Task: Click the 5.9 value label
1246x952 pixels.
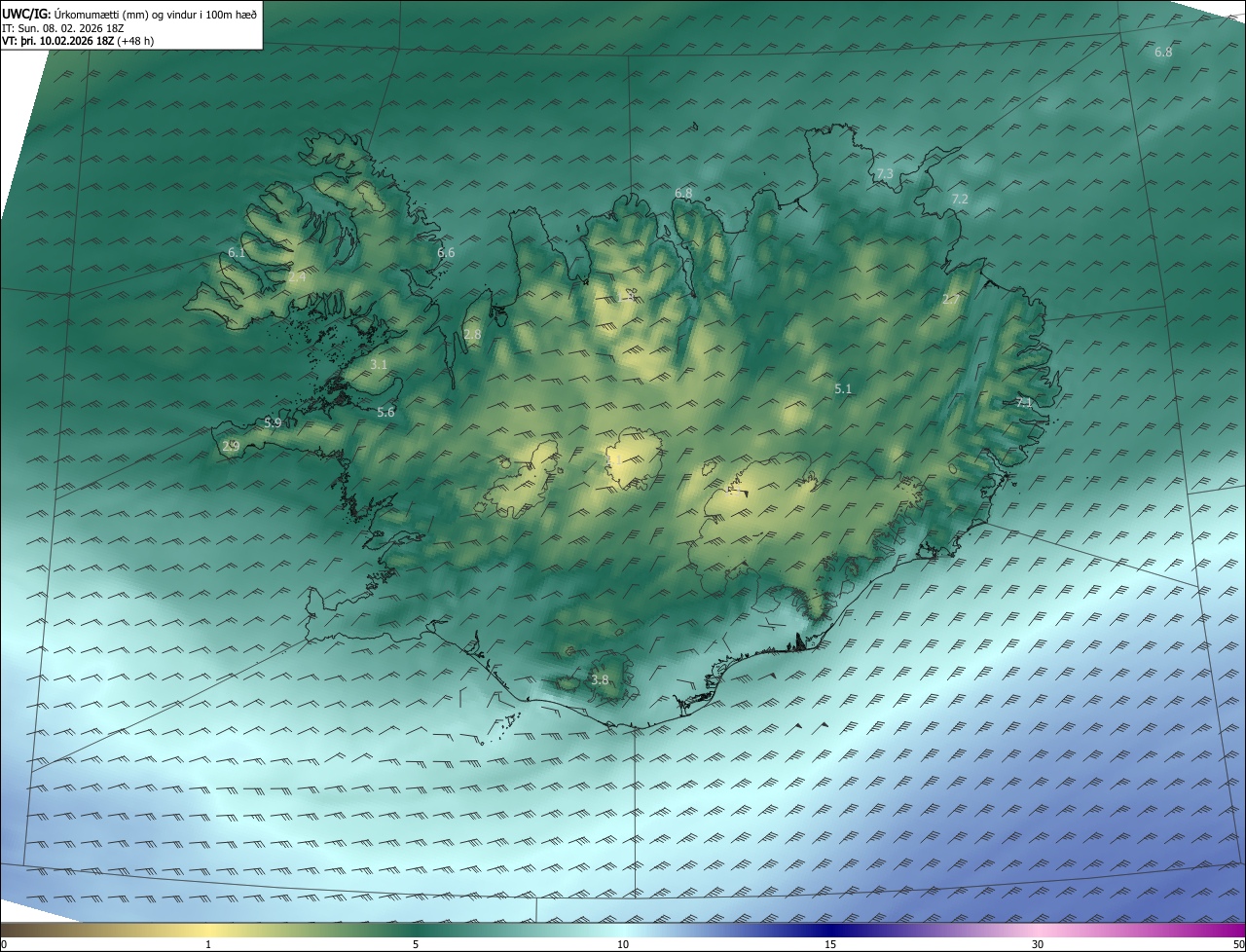Action: point(273,423)
